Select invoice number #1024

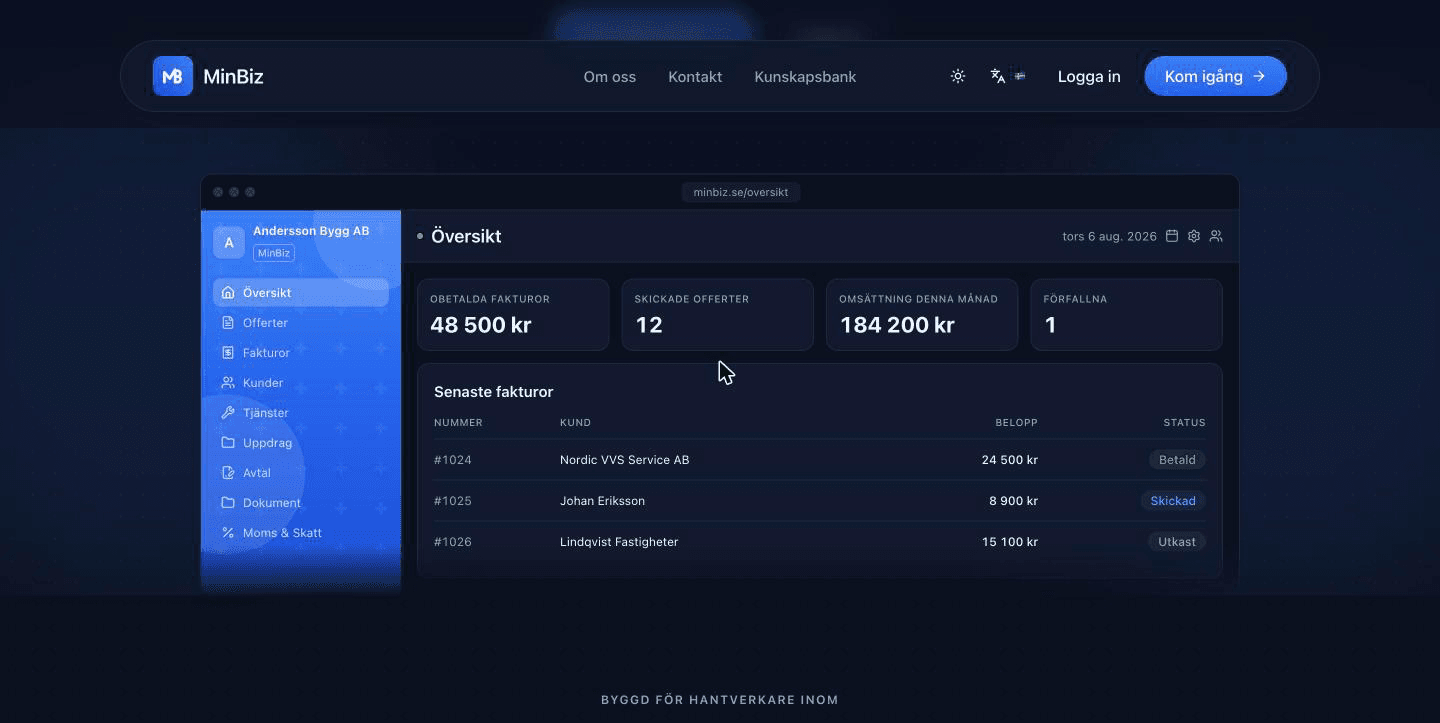coord(453,460)
